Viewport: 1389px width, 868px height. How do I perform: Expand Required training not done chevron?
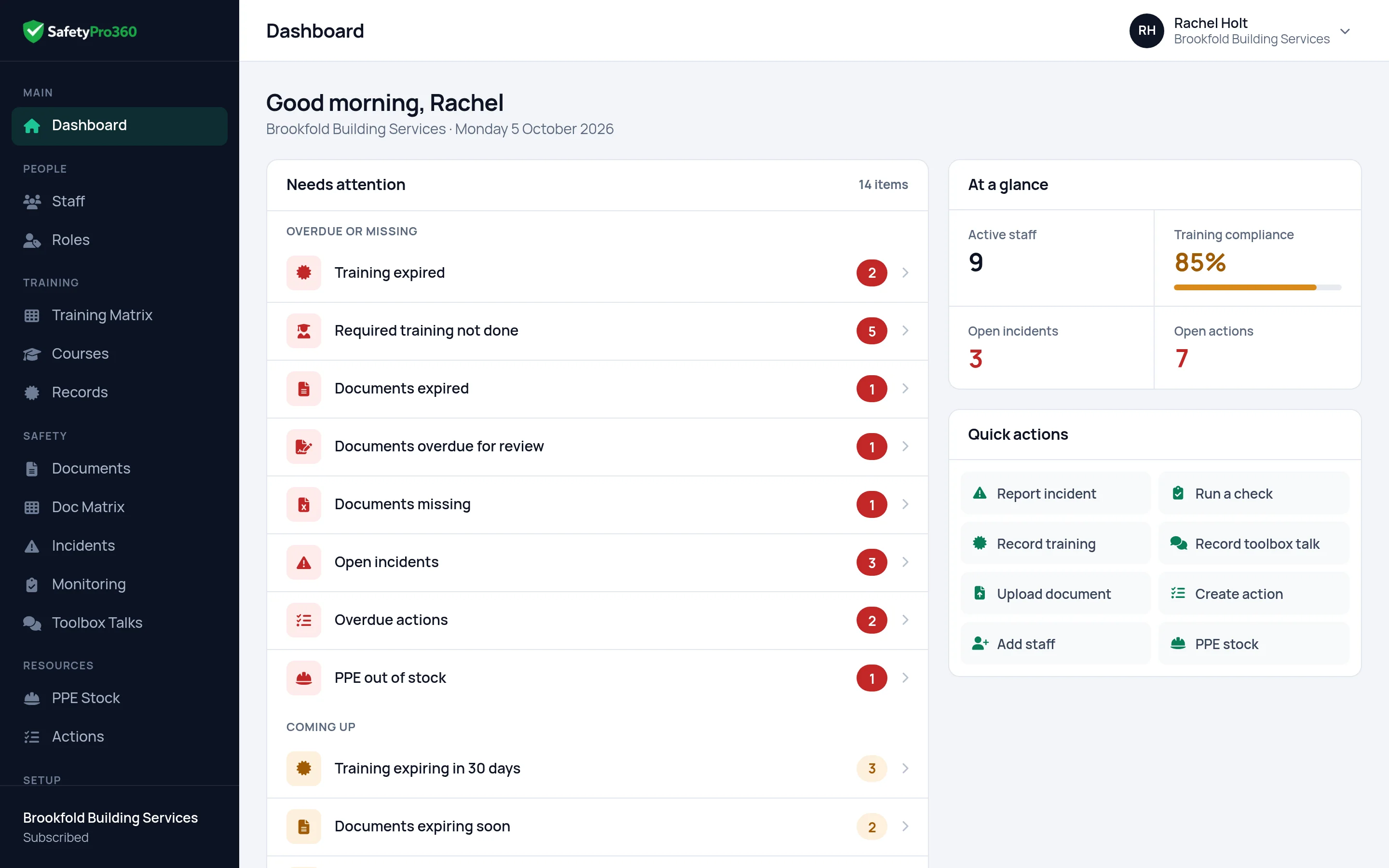pyautogui.click(x=905, y=331)
